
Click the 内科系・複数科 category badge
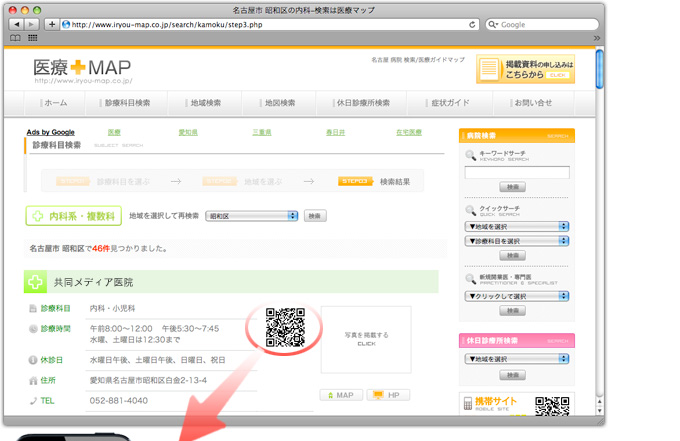coord(73,216)
